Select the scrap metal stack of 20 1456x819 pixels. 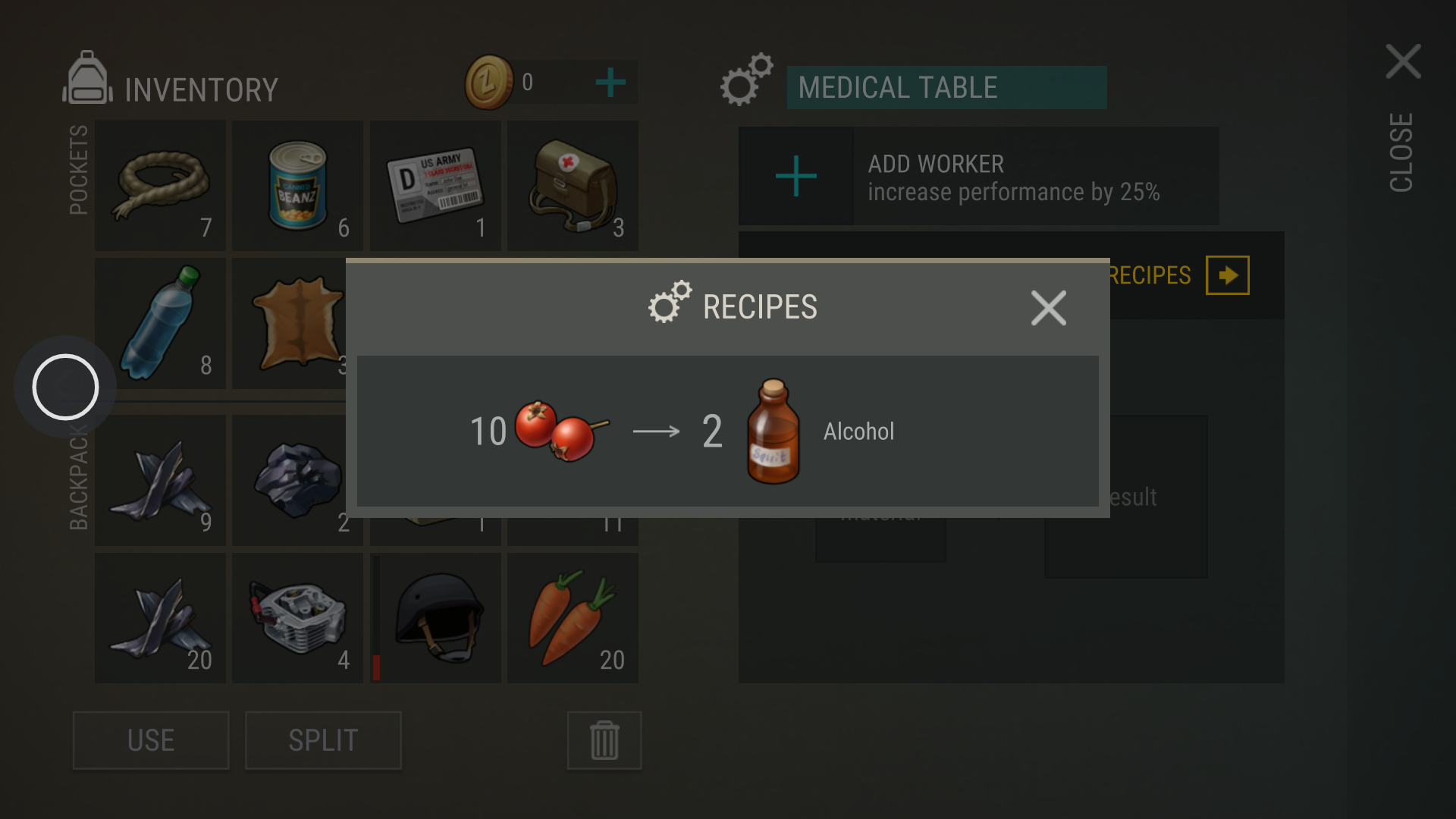tap(160, 618)
